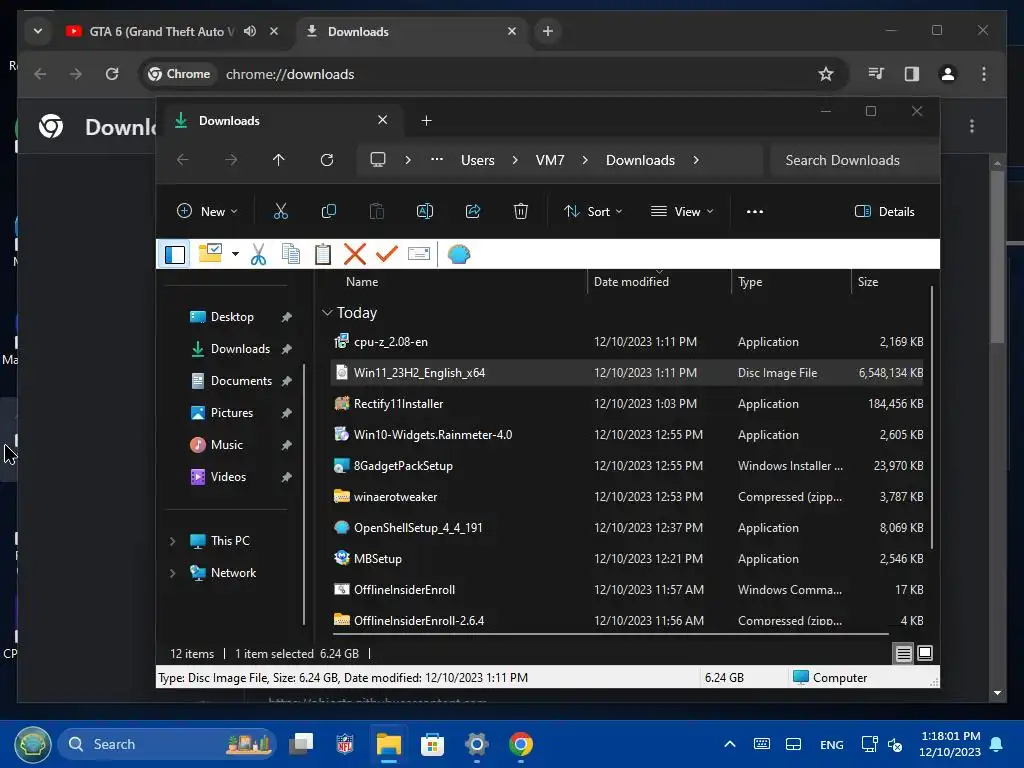Click Delete trash can icon in command bar
The width and height of the screenshot is (1024, 768).
tap(520, 211)
